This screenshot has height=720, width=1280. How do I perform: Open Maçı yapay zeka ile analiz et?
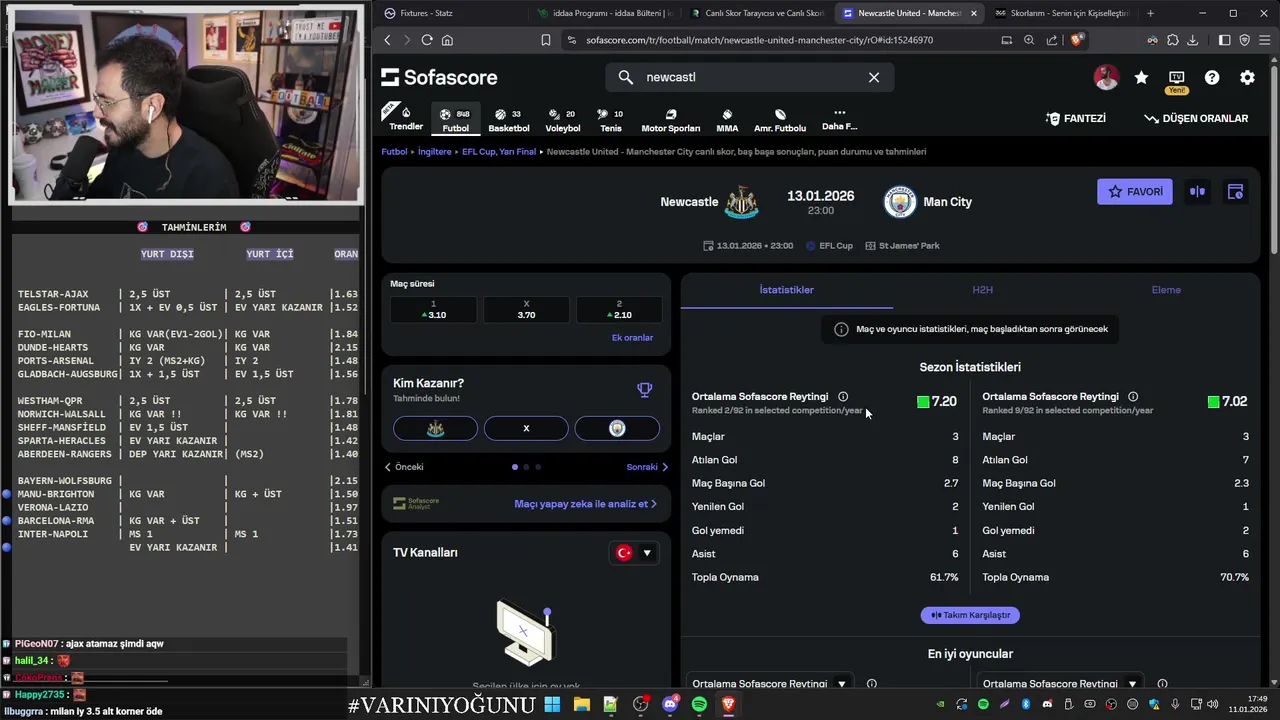(x=585, y=504)
